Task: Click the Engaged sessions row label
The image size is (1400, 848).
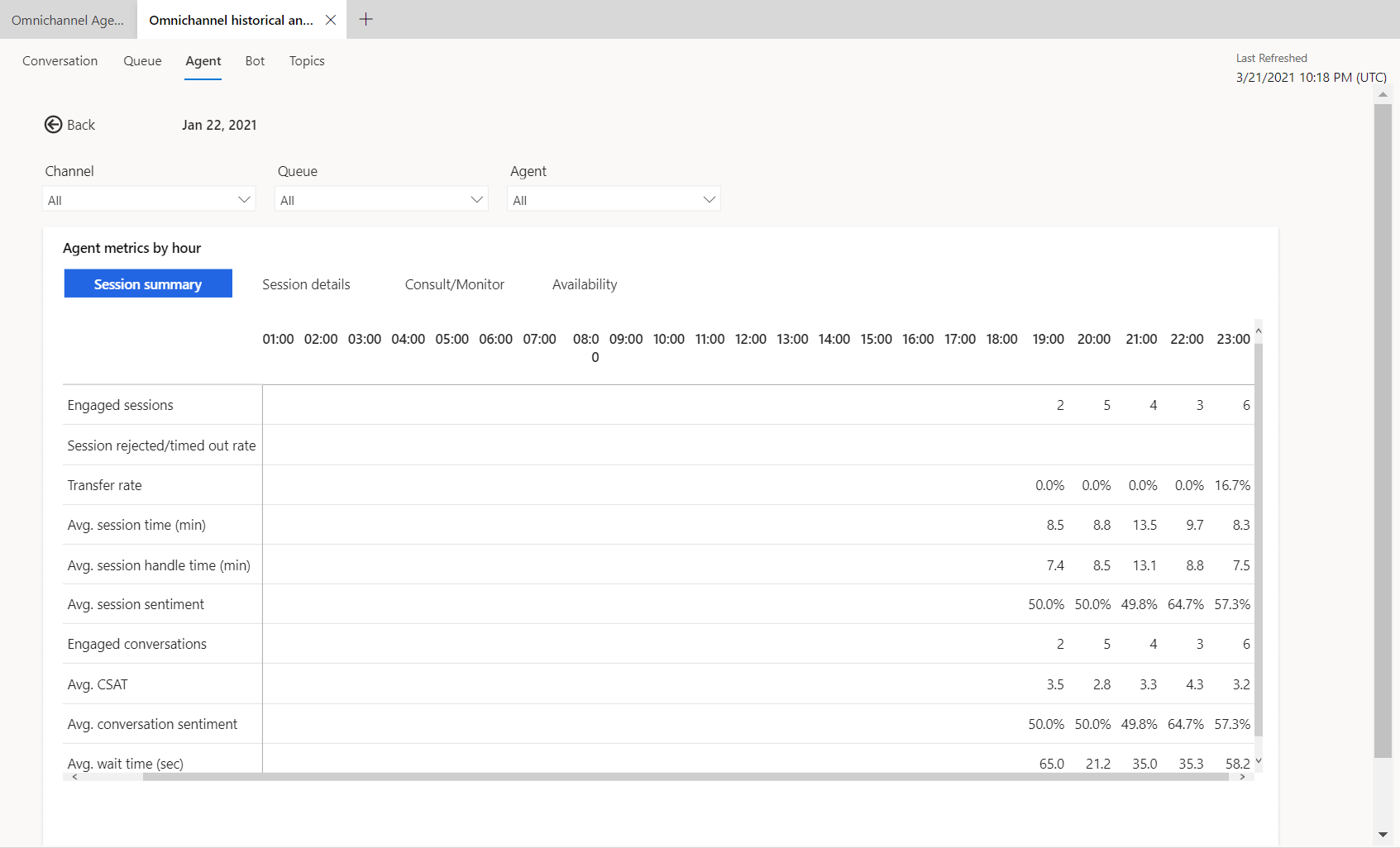Action: tap(121, 405)
